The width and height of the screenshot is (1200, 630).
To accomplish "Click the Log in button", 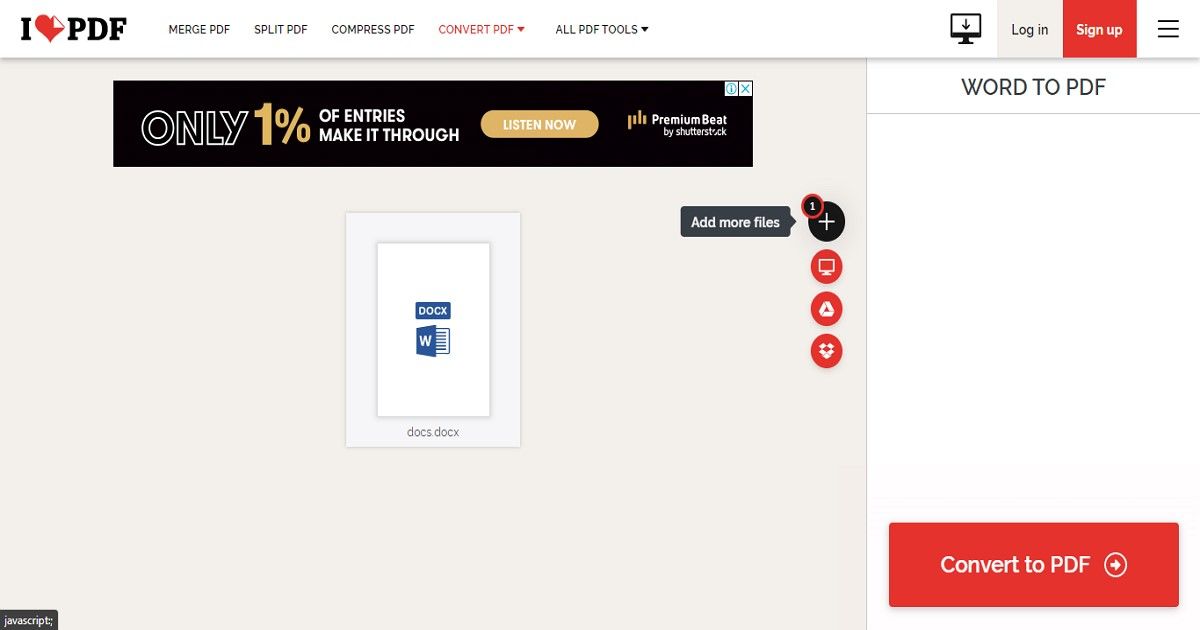I will [1030, 29].
